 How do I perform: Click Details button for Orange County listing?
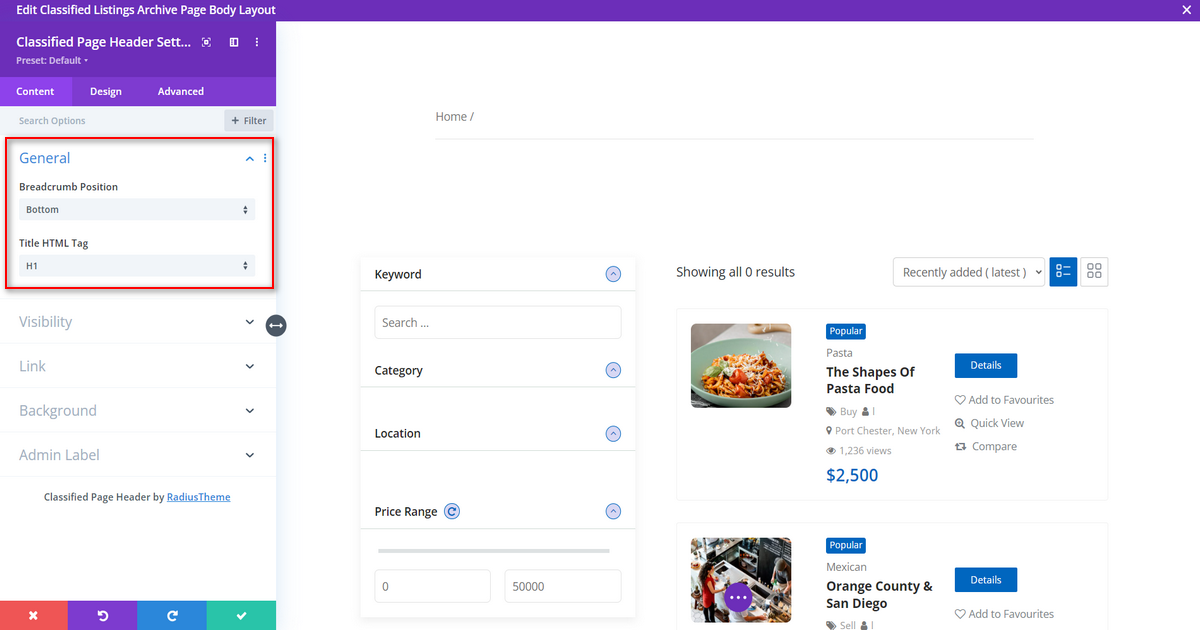click(986, 579)
